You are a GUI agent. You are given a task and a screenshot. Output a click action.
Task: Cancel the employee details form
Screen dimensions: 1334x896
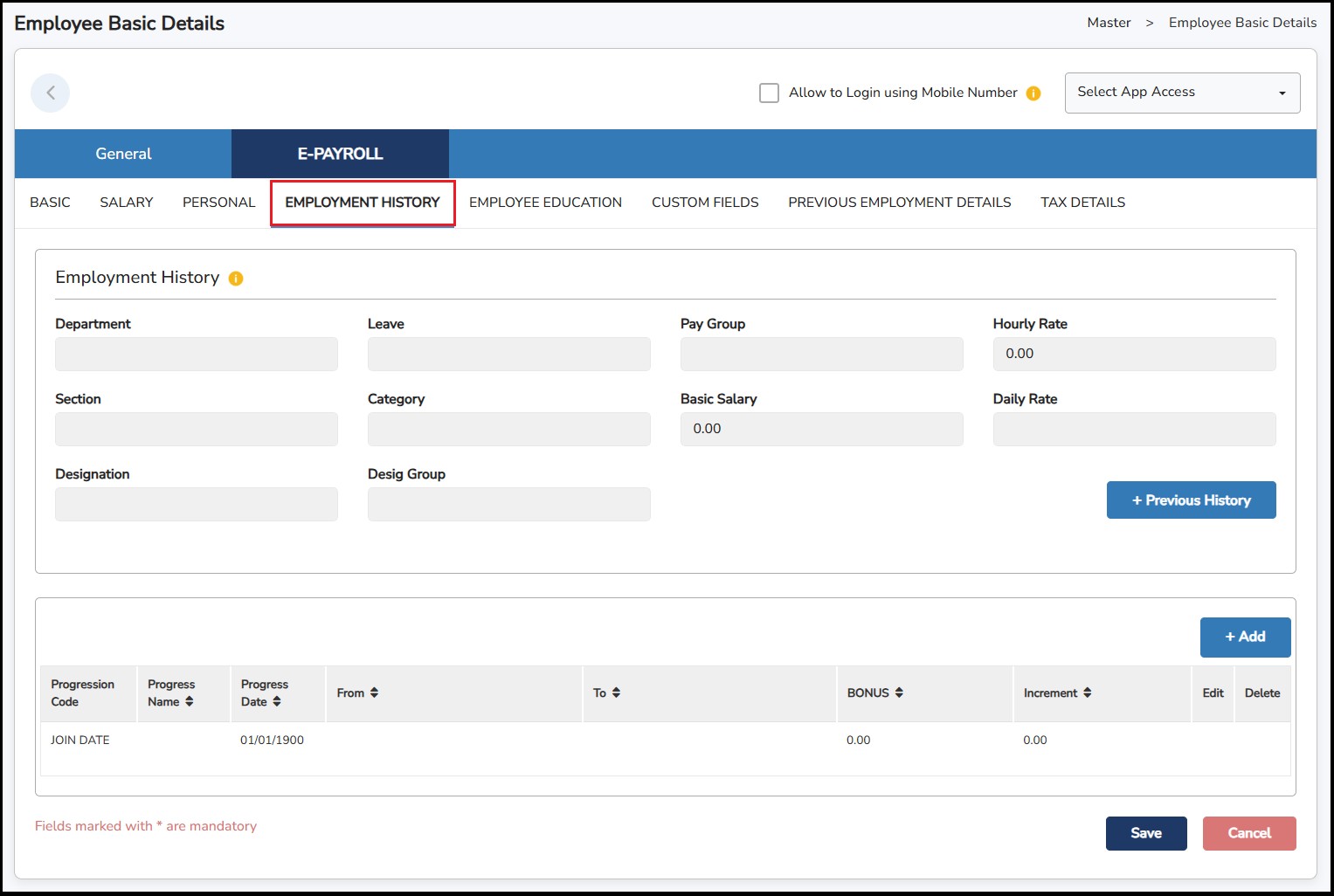tap(1249, 833)
